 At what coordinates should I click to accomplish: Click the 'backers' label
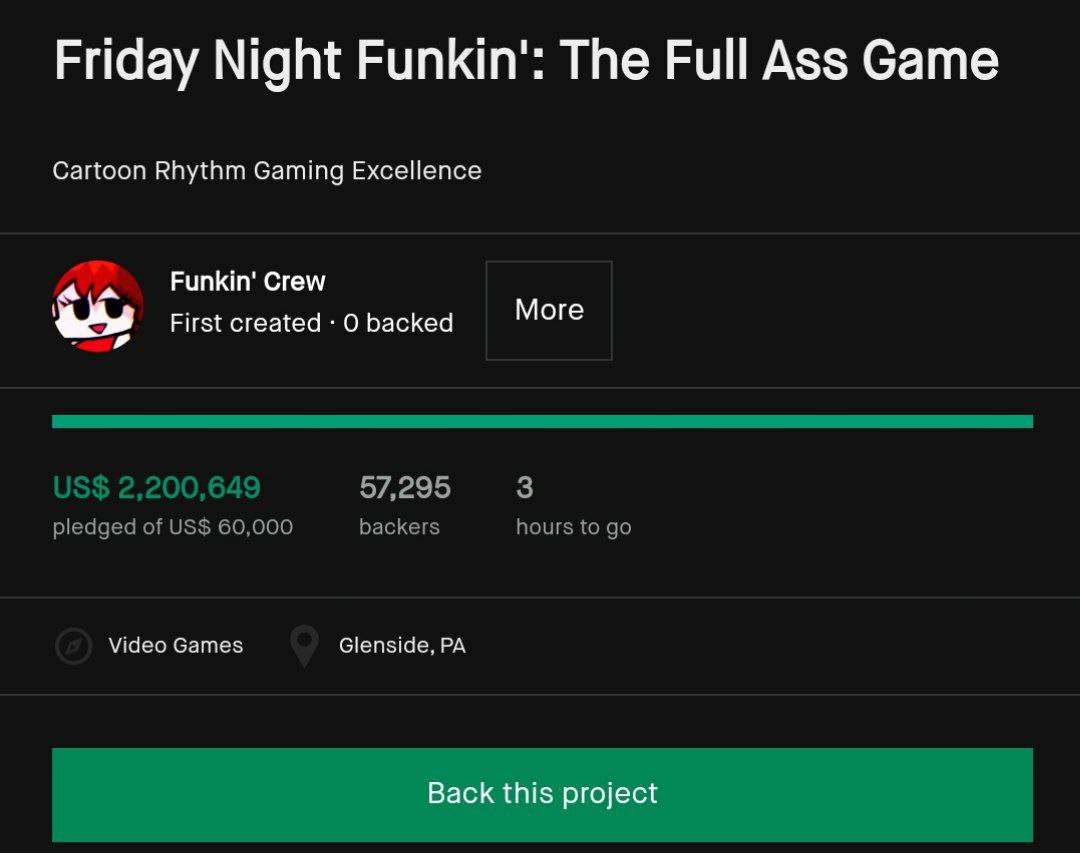pos(398,527)
